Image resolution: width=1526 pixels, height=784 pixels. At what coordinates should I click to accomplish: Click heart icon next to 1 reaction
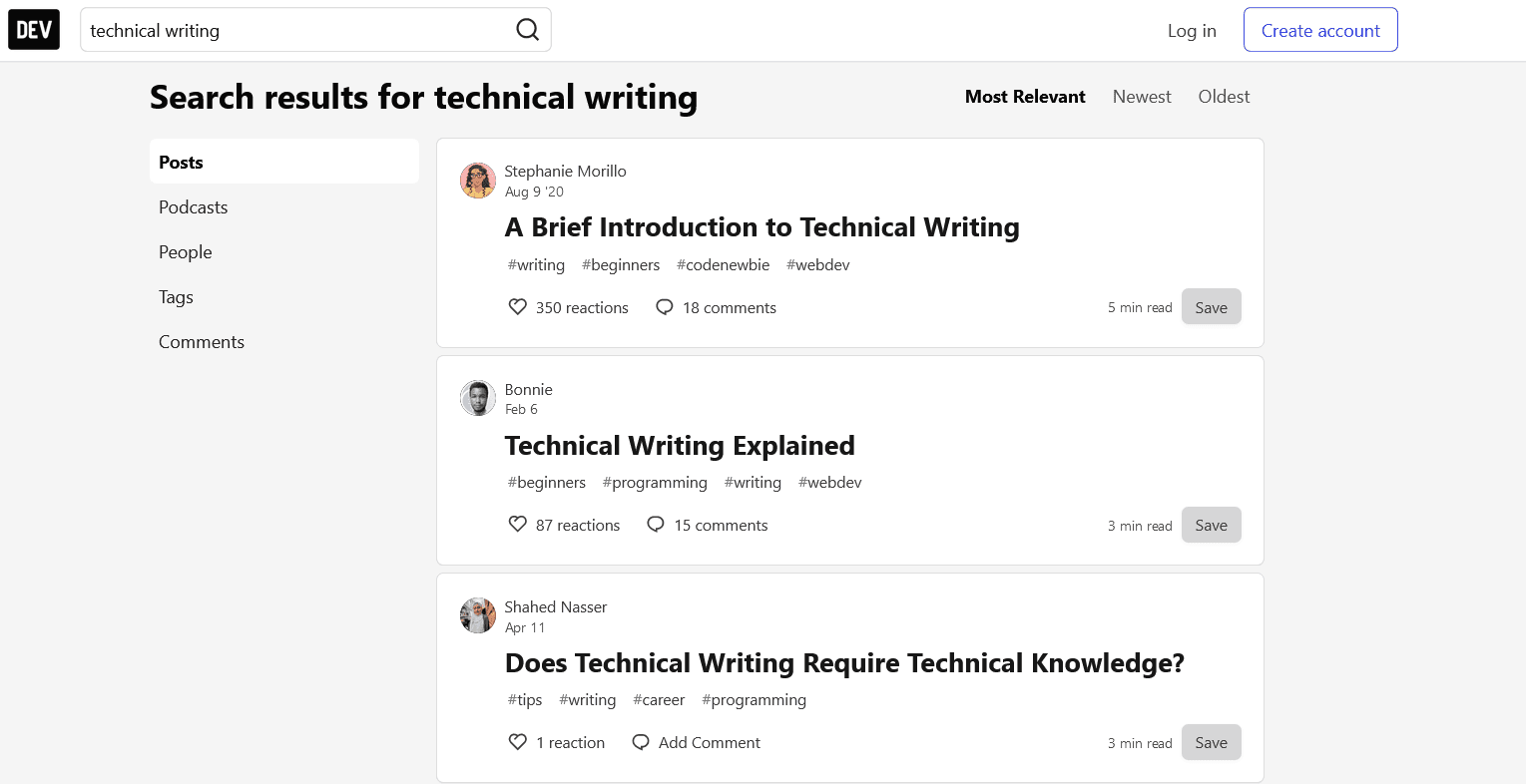(x=518, y=742)
